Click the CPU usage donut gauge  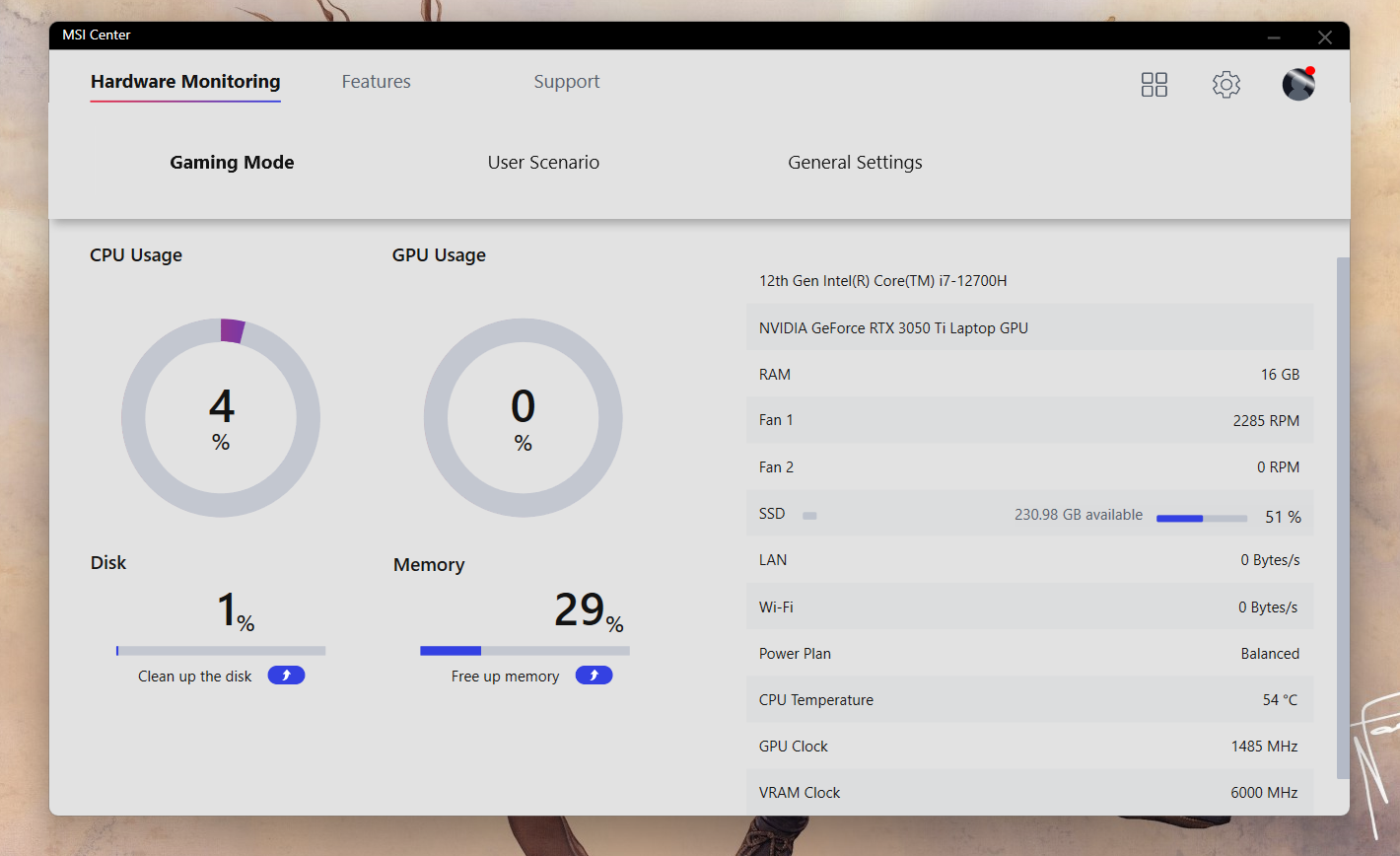[221, 417]
